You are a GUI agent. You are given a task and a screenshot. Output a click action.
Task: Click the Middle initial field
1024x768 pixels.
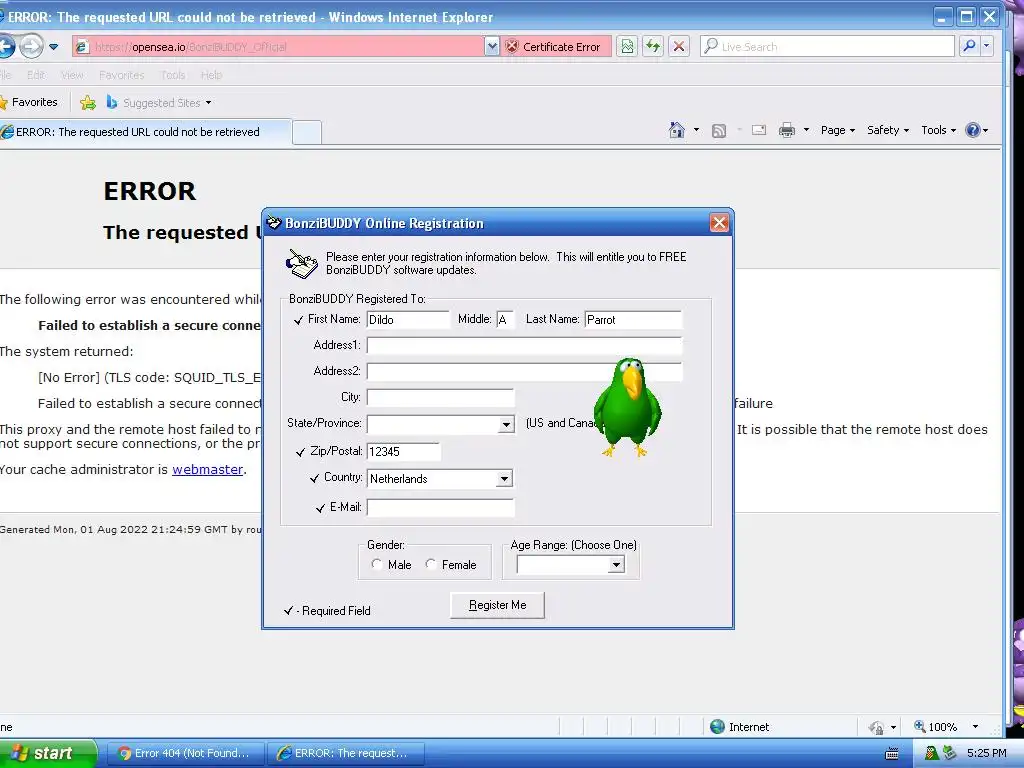tap(505, 319)
